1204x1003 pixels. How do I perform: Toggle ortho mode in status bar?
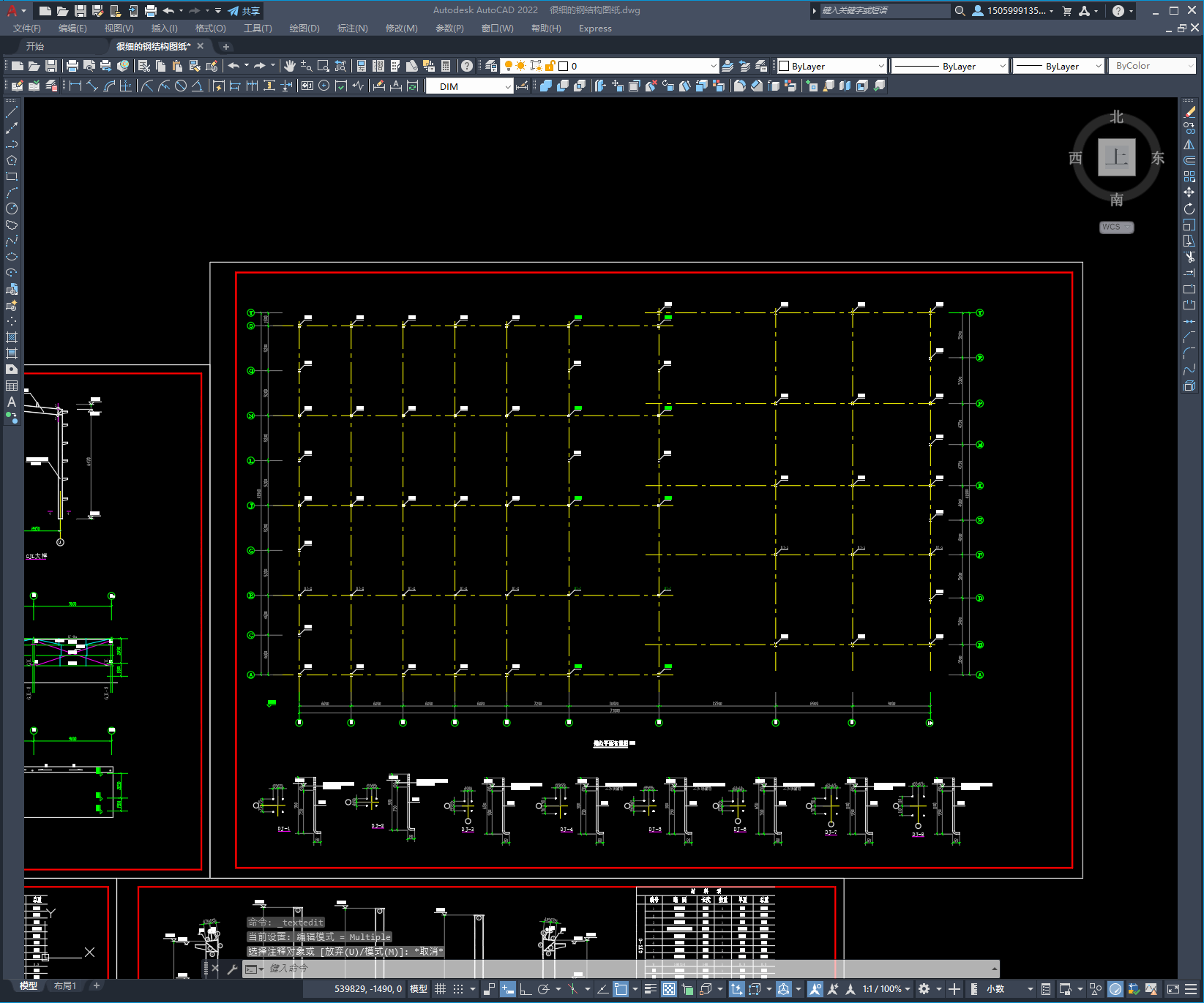click(x=526, y=989)
